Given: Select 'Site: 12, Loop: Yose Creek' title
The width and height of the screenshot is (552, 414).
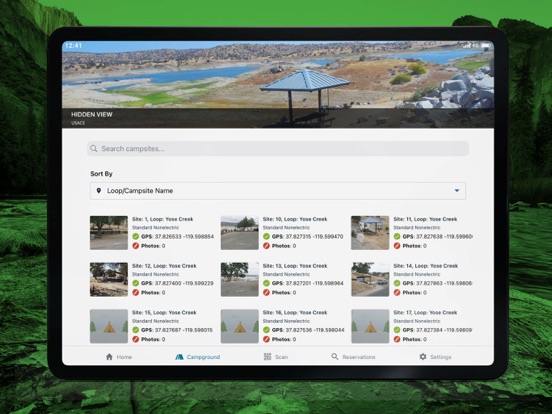Looking at the screenshot, I should coord(164,266).
